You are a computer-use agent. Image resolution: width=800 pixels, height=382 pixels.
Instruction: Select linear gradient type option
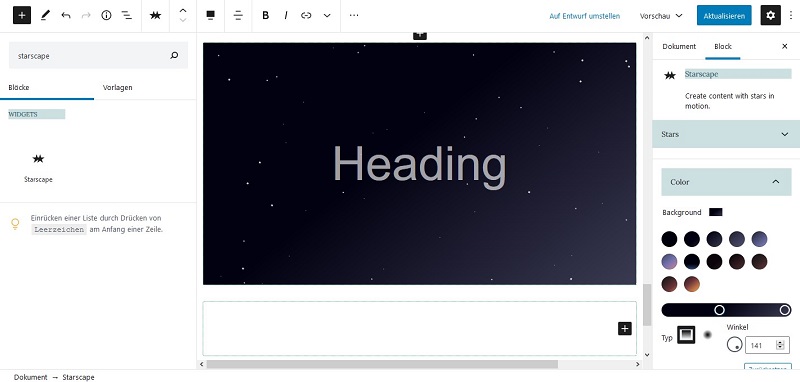pyautogui.click(x=686, y=335)
